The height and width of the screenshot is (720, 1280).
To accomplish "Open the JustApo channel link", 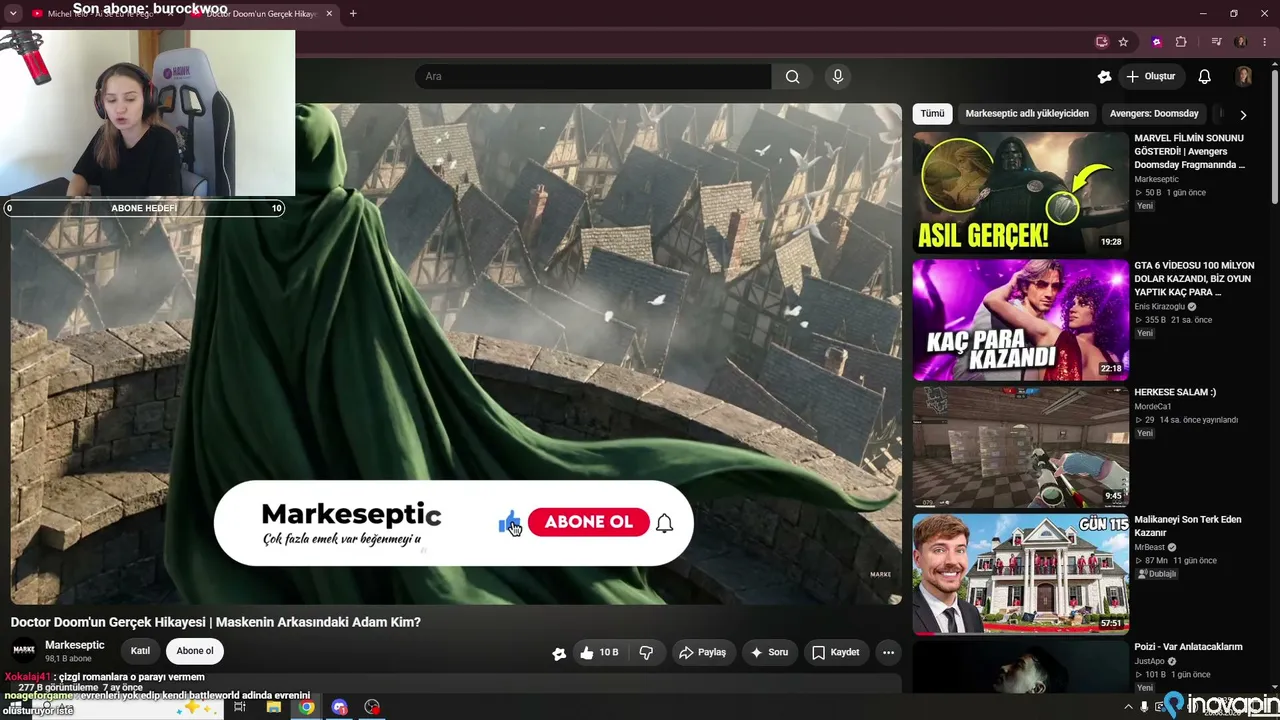I will coord(1150,661).
